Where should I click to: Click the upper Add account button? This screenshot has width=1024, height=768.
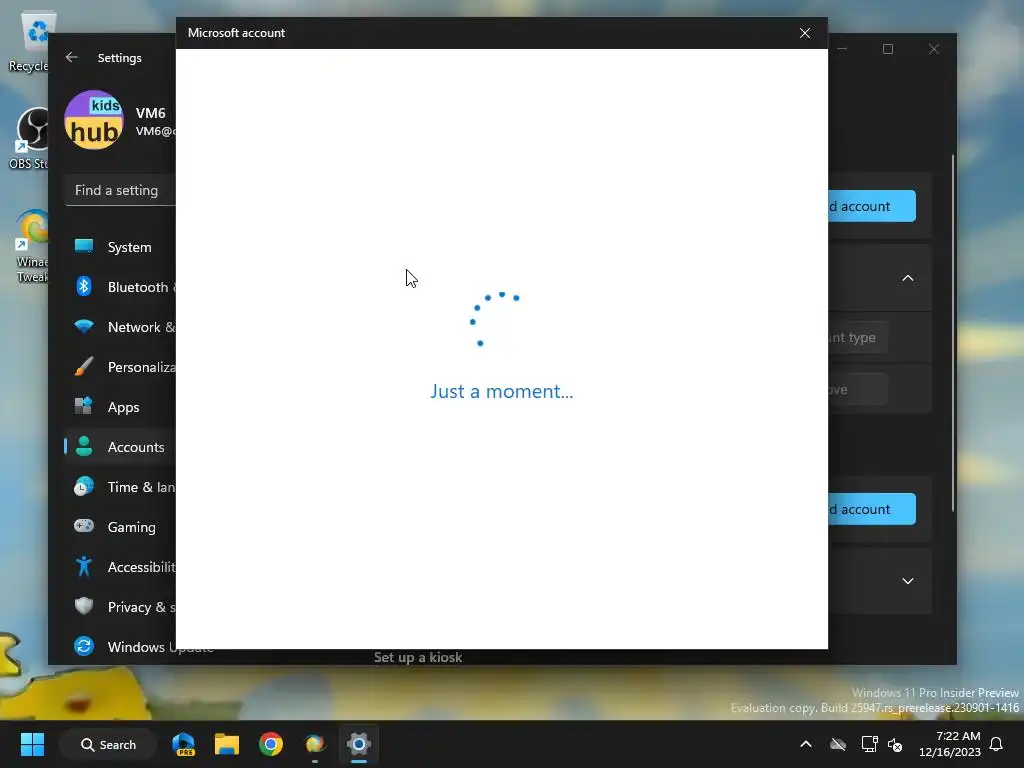(x=872, y=206)
